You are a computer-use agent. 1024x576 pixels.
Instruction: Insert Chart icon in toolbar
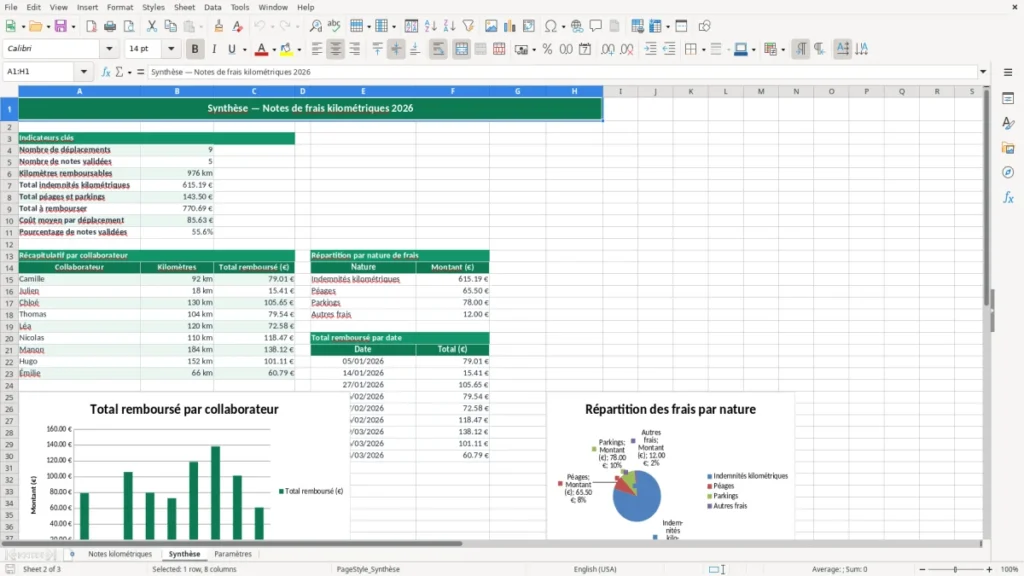click(x=510, y=26)
